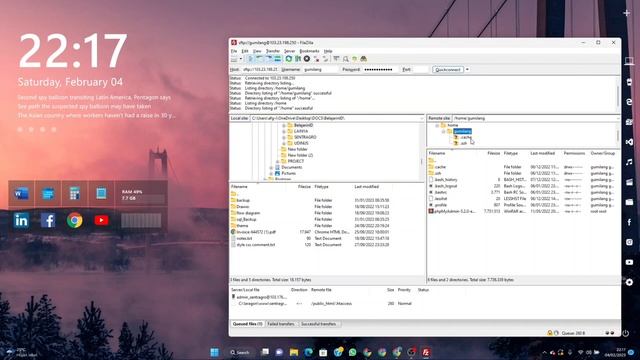Toggle transfer queue display icon
This screenshot has width=640, height=360.
(278, 59)
